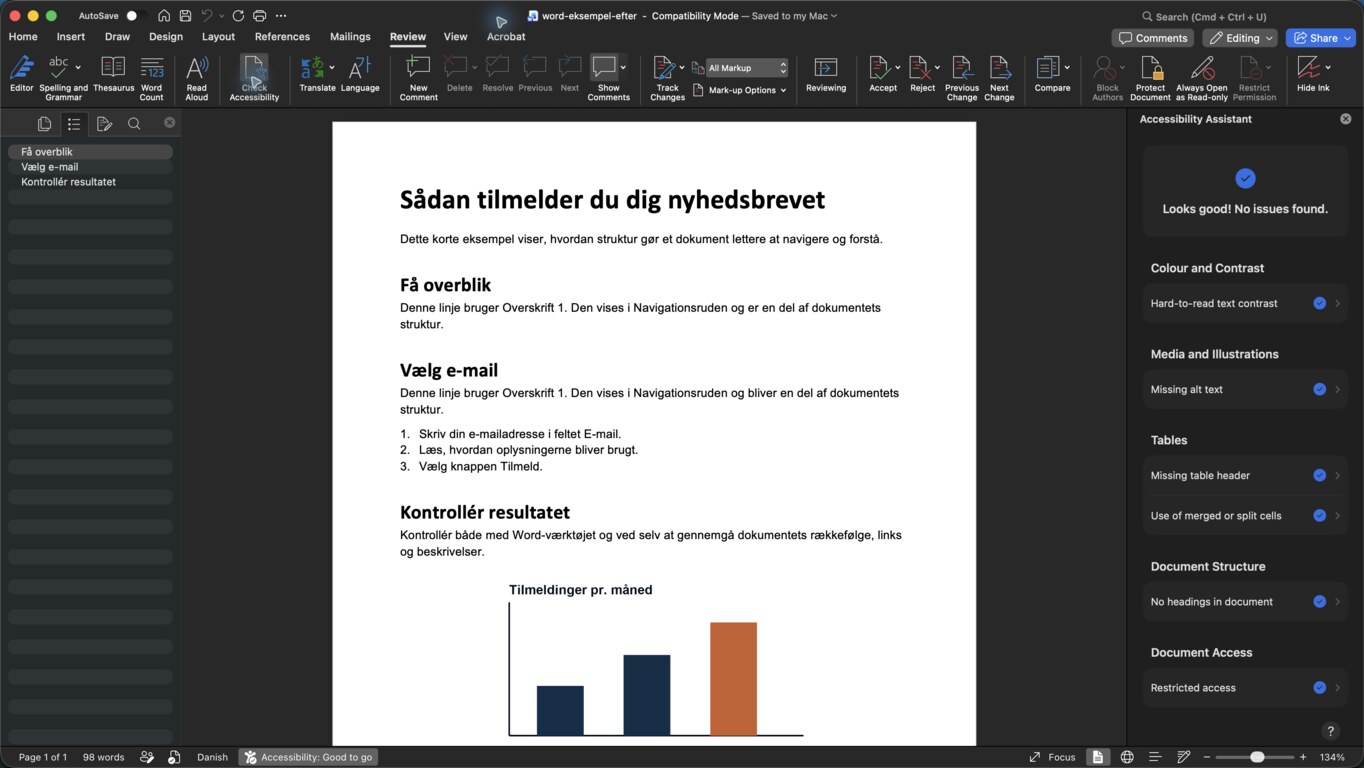Open the Mailings ribbon tab
This screenshot has width=1364, height=768.
(350, 37)
